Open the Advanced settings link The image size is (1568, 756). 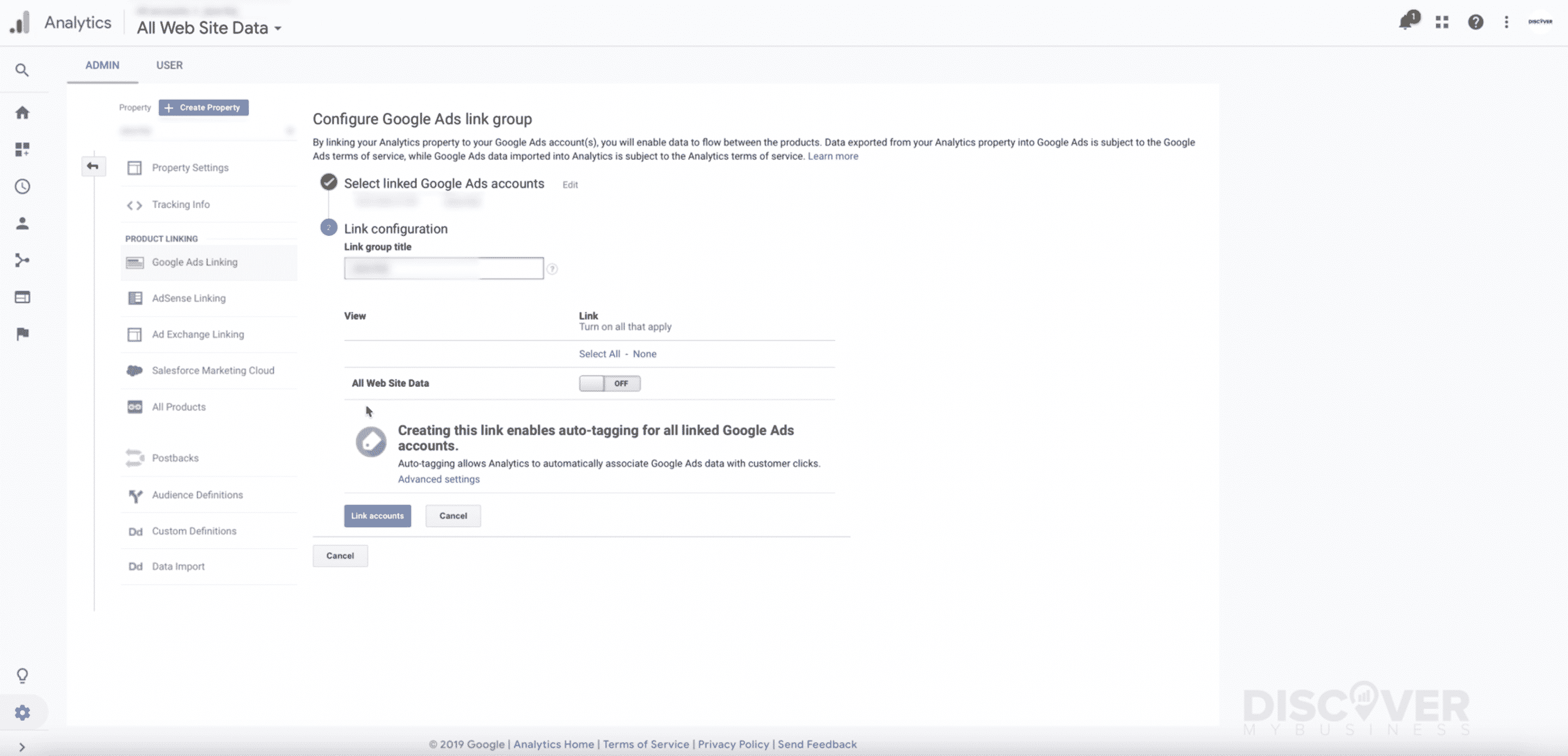pyautogui.click(x=438, y=479)
